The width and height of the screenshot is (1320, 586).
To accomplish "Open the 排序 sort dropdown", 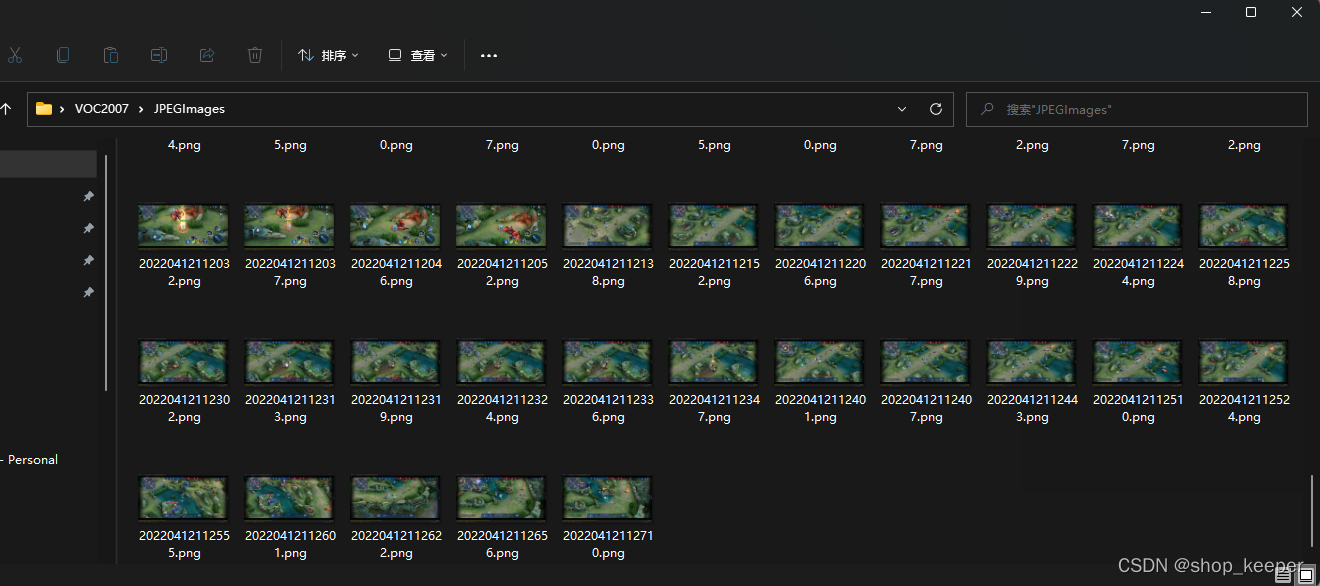I will [x=328, y=55].
